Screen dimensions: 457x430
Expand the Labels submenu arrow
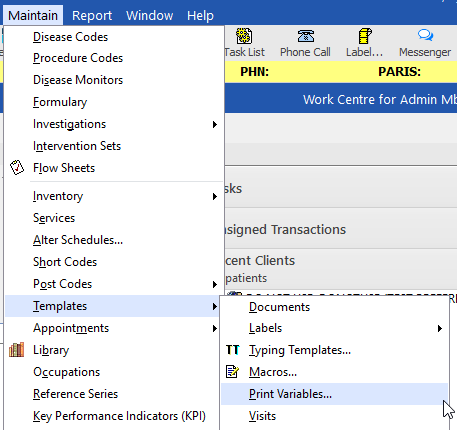[x=440, y=328]
